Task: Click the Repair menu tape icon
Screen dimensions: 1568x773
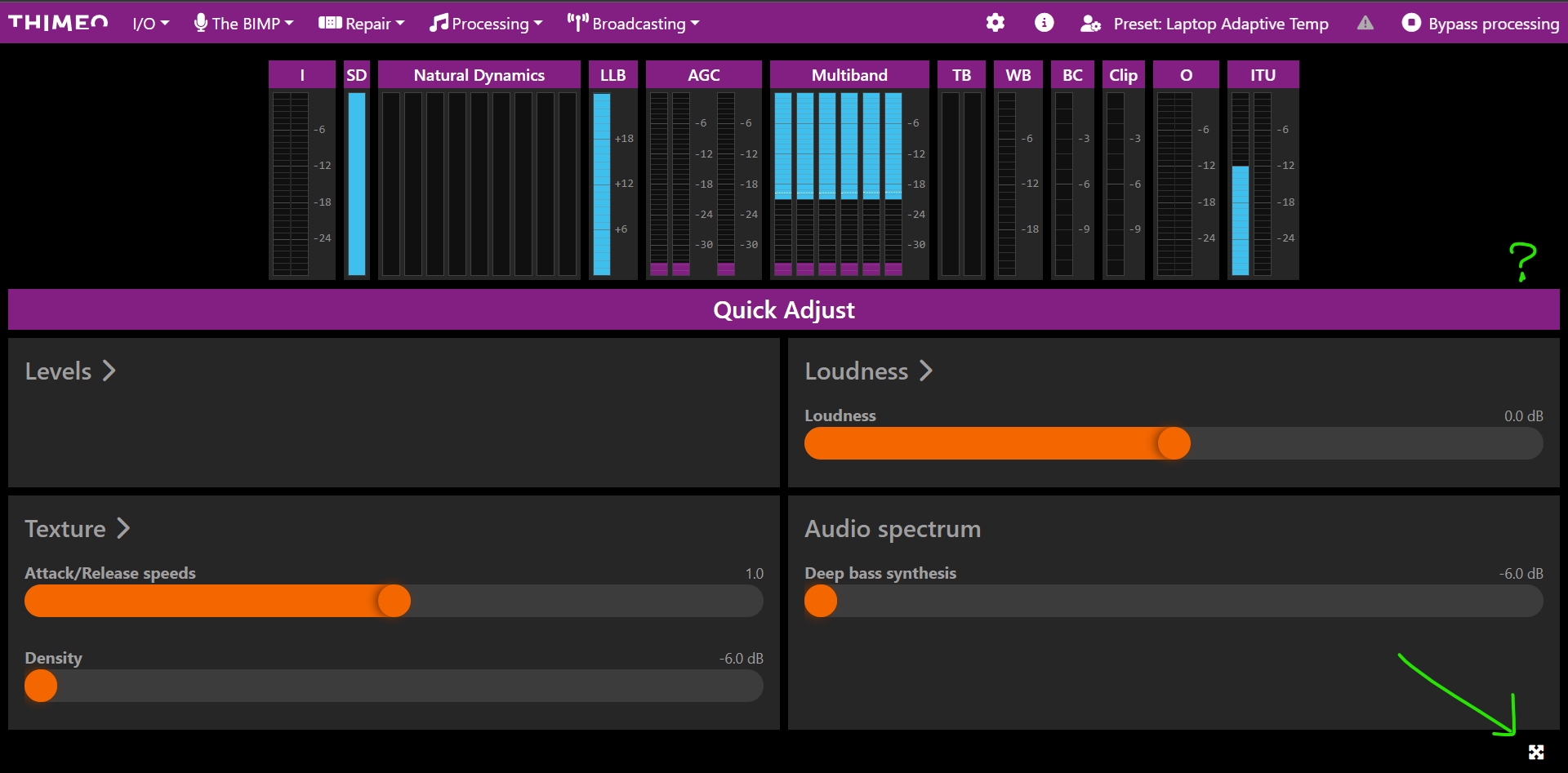Action: tap(330, 23)
